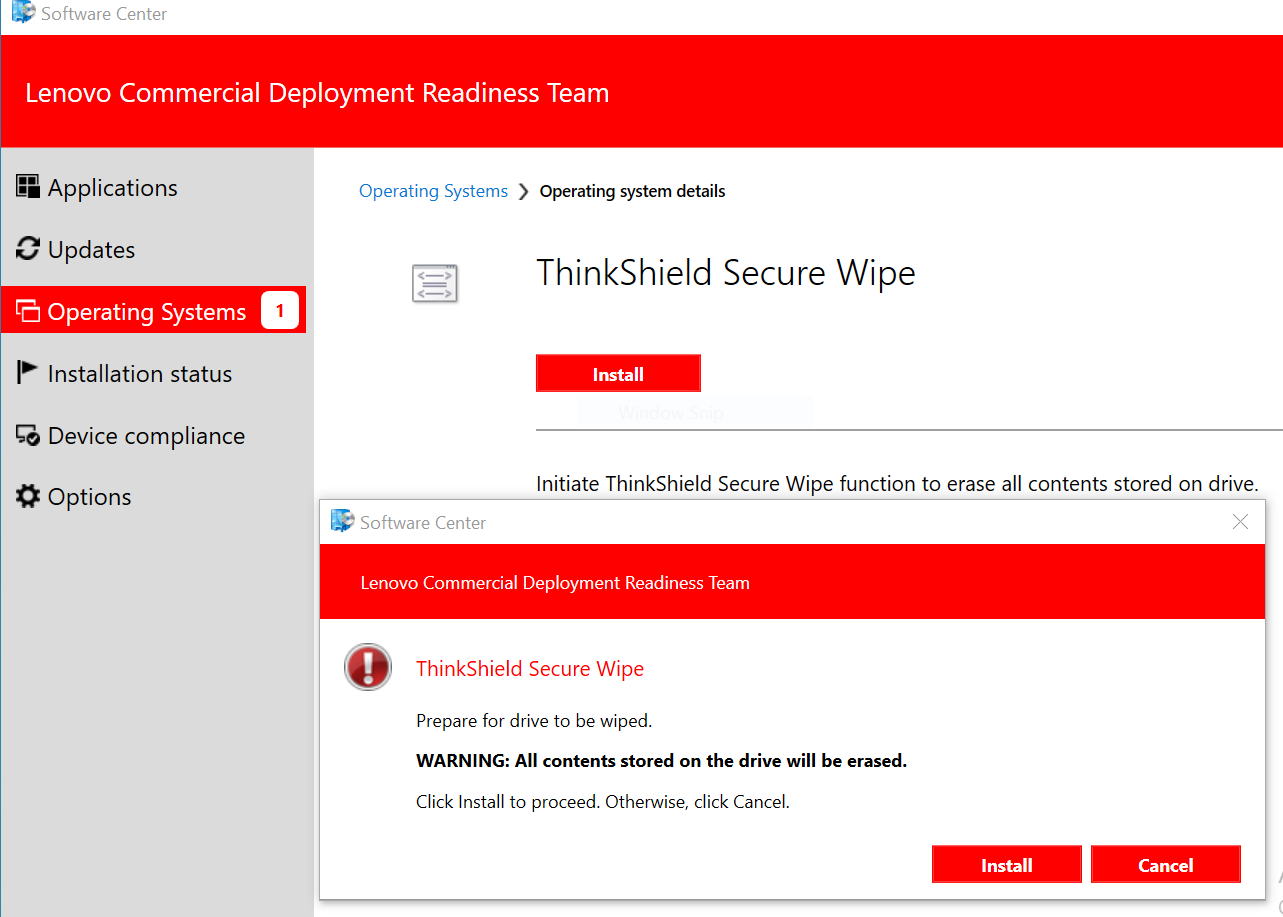Screen dimensions: 1283x917
Task: Cancel the ThinkShield Secure Wipe dialog
Action: click(1165, 865)
